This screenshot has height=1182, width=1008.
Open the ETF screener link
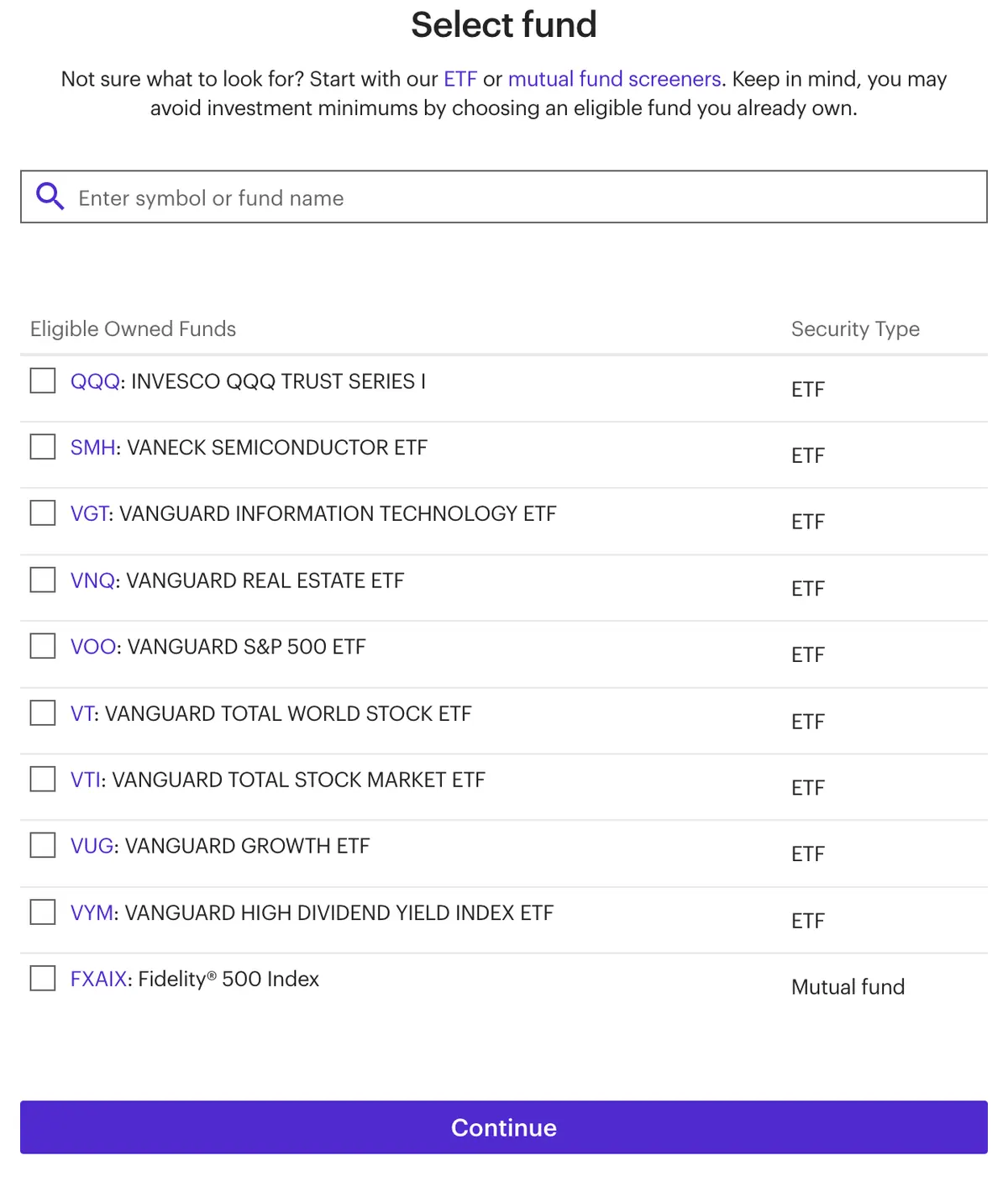click(x=460, y=79)
